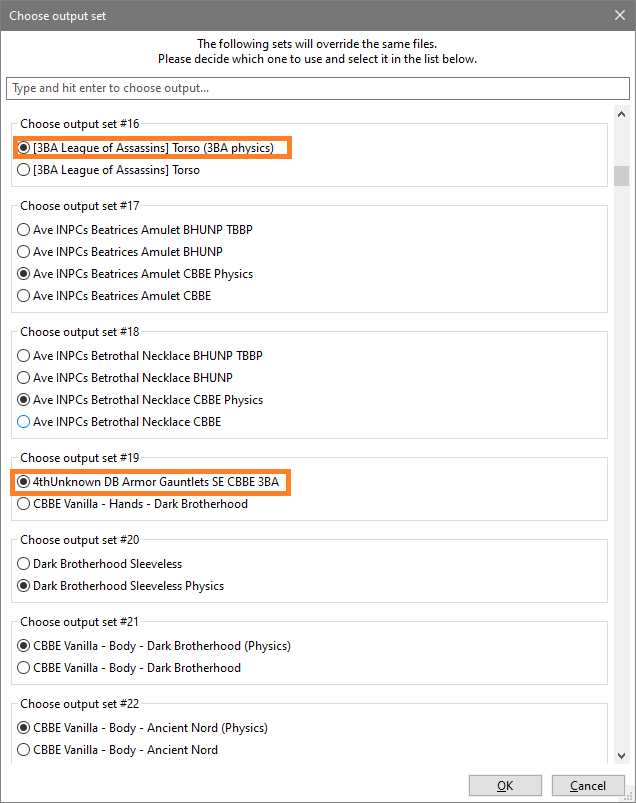Select CBBE Vanilla - Body - Ancient Nord (Physics)
This screenshot has width=636, height=803.
coord(143,728)
